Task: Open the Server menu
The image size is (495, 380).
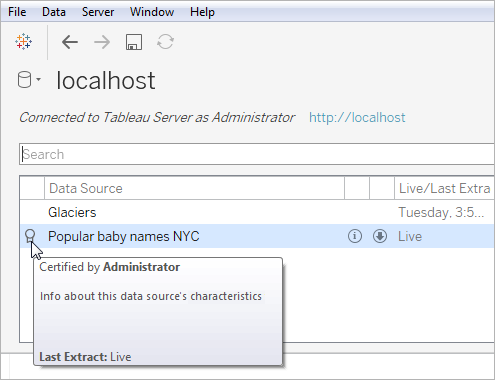Action: click(98, 12)
